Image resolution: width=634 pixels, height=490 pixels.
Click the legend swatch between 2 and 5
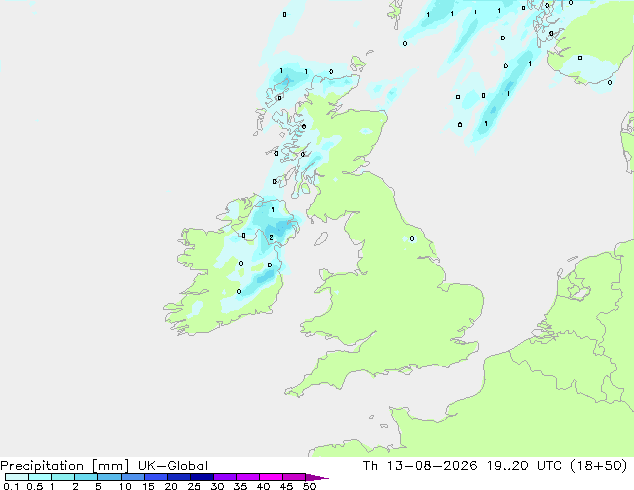(x=86, y=477)
